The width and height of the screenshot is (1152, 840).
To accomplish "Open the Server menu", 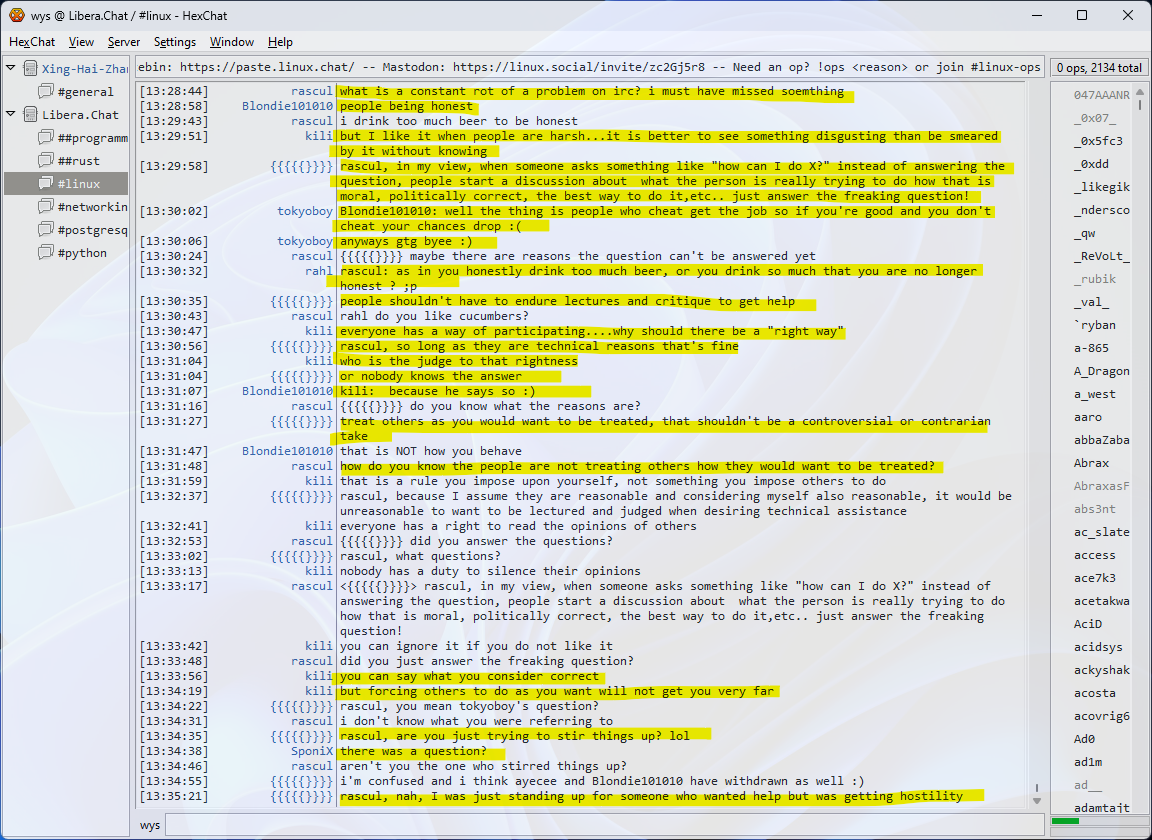I will click(x=124, y=42).
